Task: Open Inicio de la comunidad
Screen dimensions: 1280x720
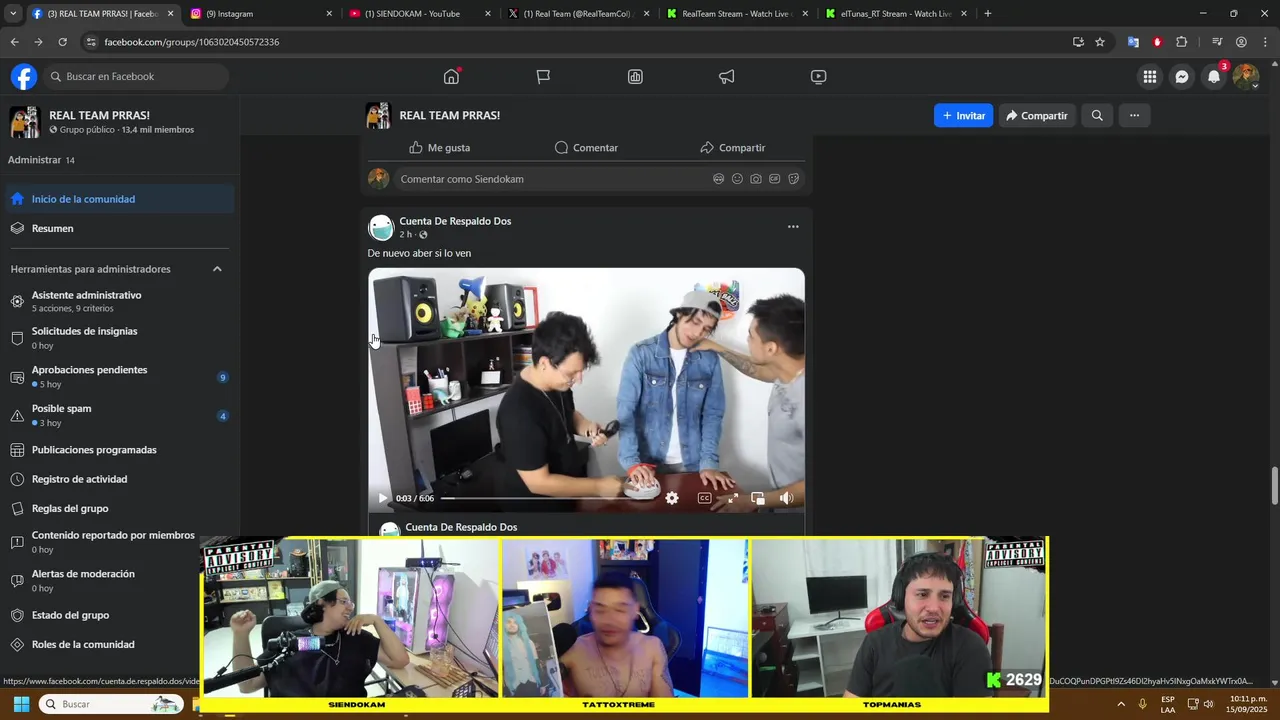Action: coord(119,199)
